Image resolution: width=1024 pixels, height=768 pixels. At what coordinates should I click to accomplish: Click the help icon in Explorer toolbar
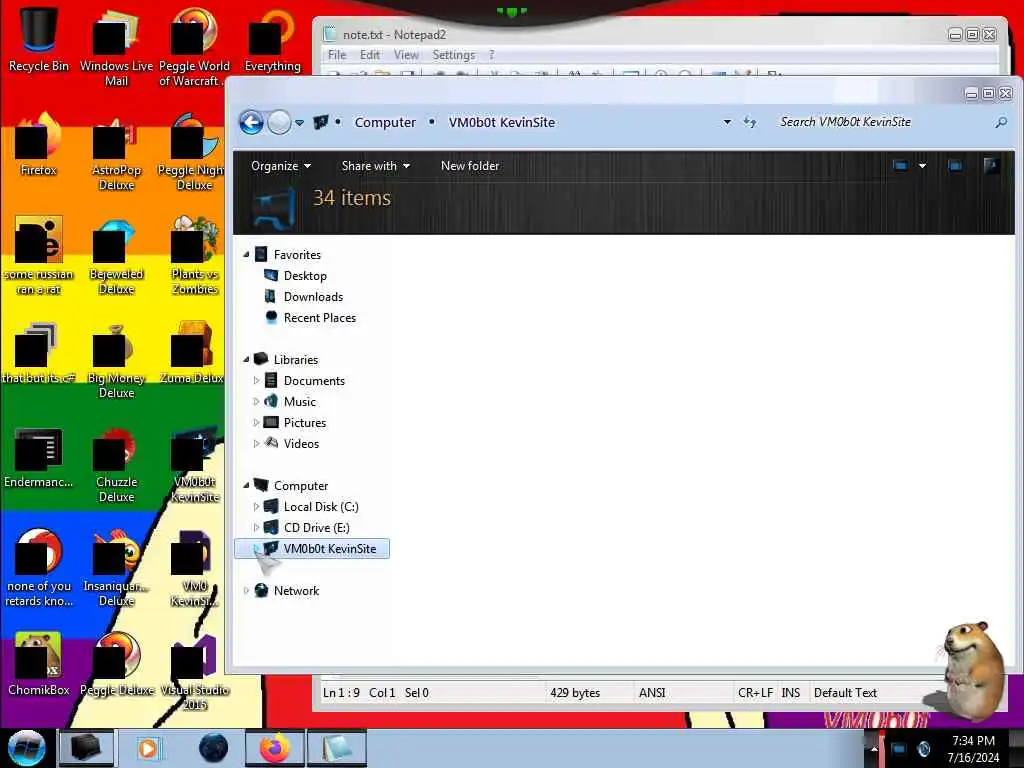coord(991,166)
